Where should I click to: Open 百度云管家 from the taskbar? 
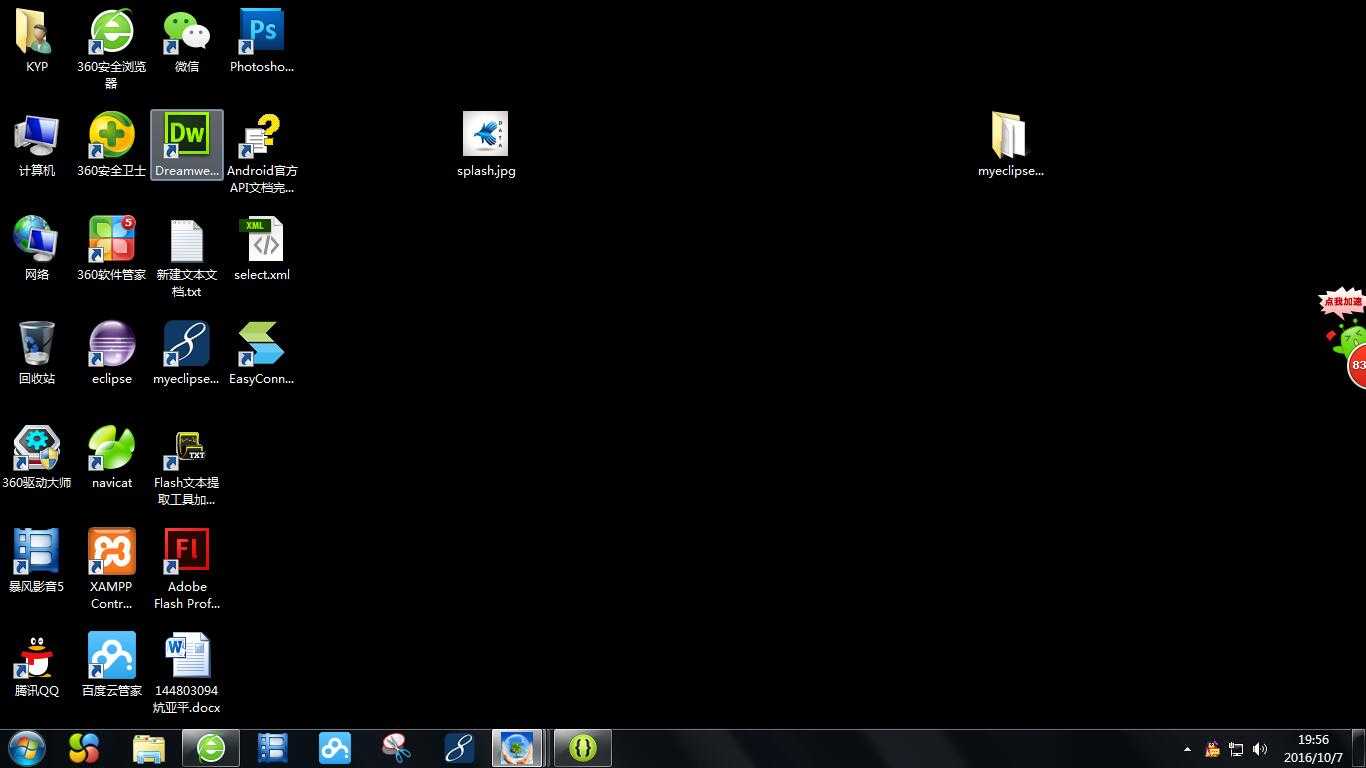point(334,748)
